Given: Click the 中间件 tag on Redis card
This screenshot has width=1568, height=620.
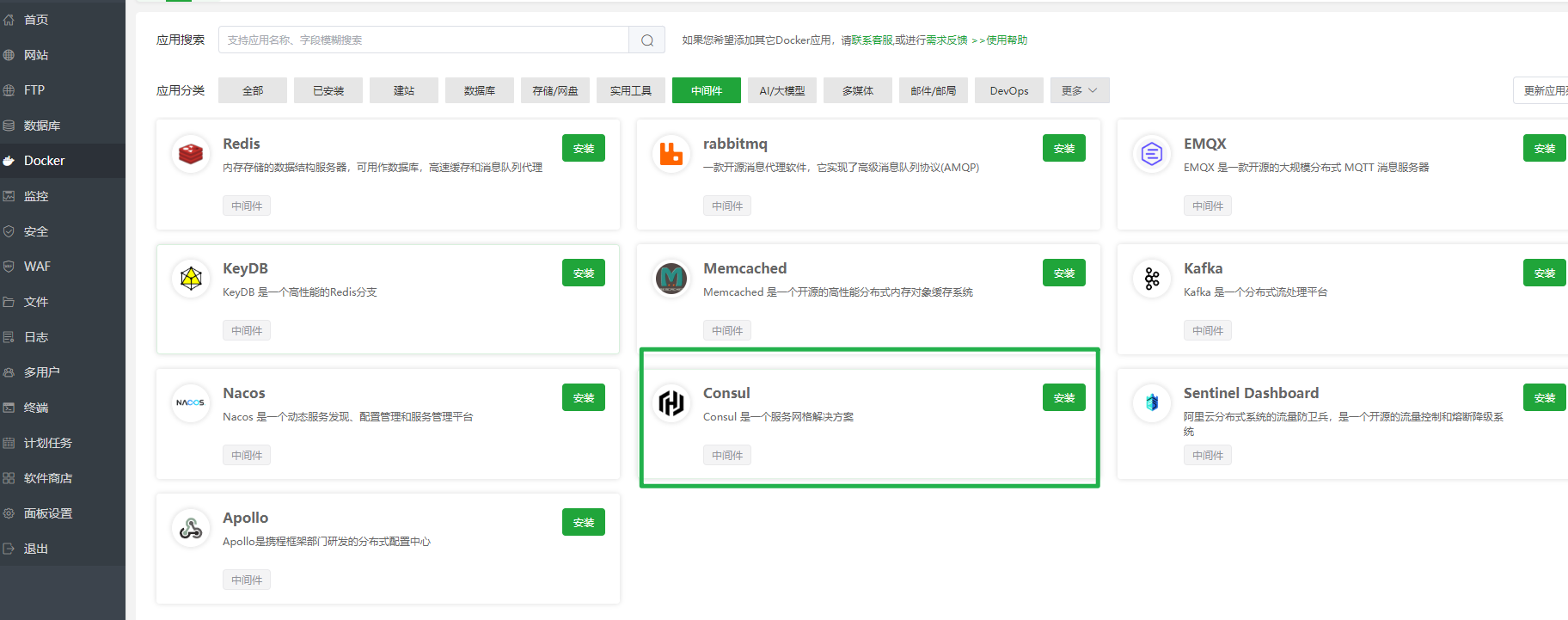Looking at the screenshot, I should 247,206.
